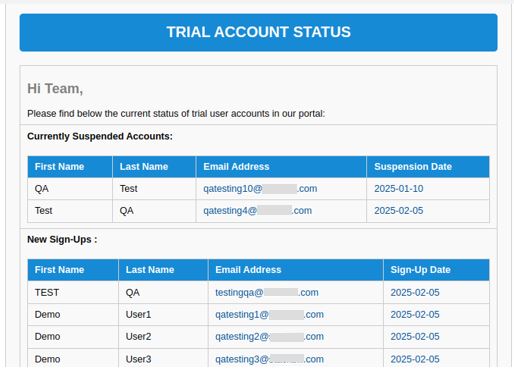The image size is (514, 386).
Task: Open the qatesting2 email address link
Action: (269, 336)
